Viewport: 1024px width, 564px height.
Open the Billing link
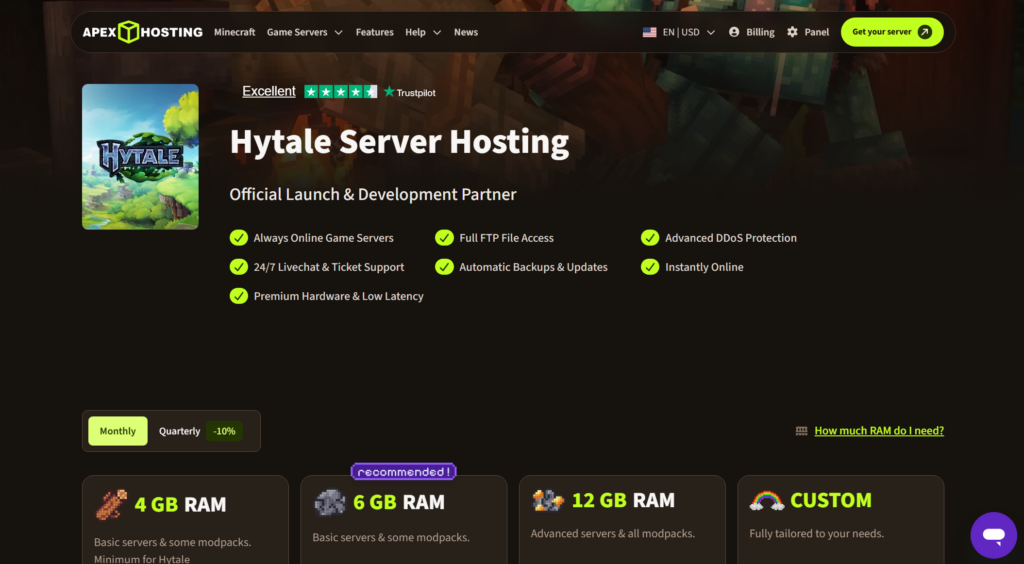[760, 32]
